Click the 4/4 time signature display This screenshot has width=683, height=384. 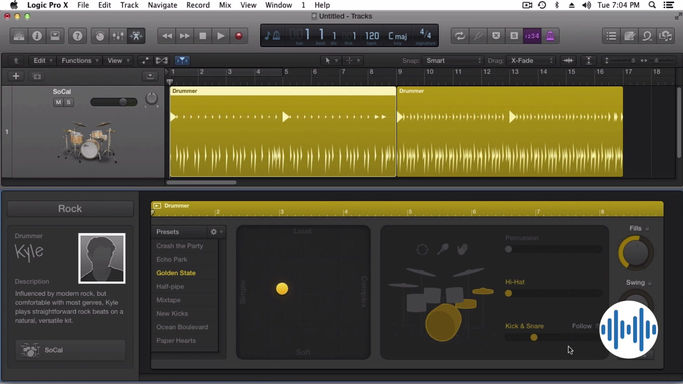click(425, 34)
